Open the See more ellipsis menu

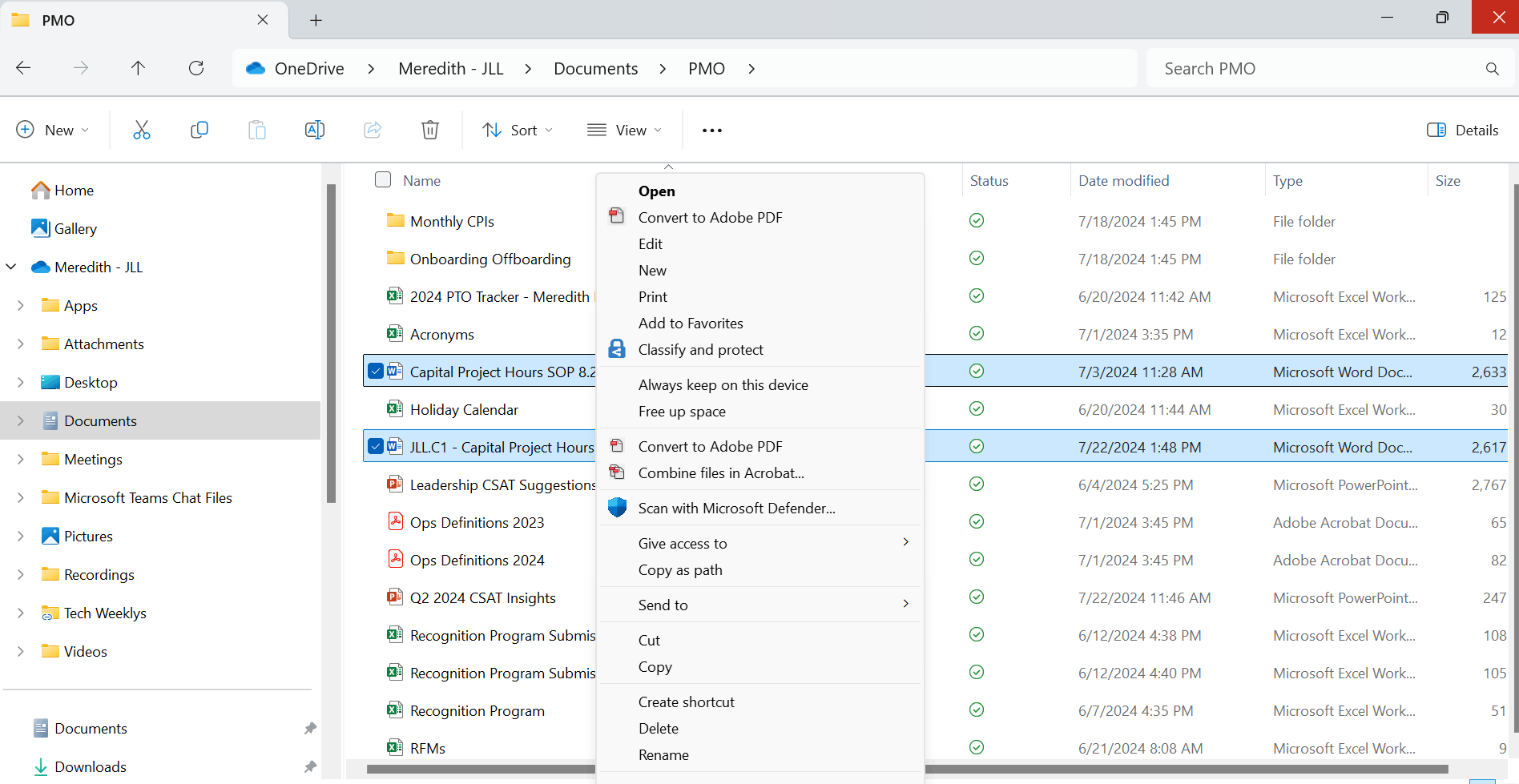point(712,131)
